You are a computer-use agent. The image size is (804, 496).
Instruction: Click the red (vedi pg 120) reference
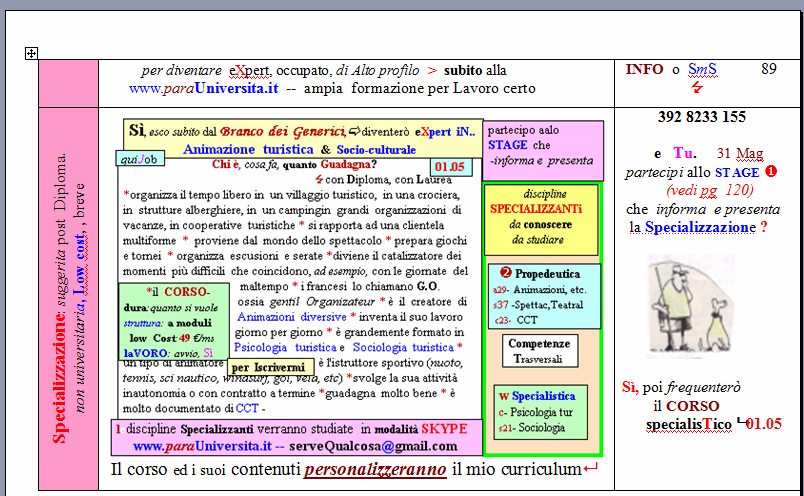pyautogui.click(x=710, y=190)
